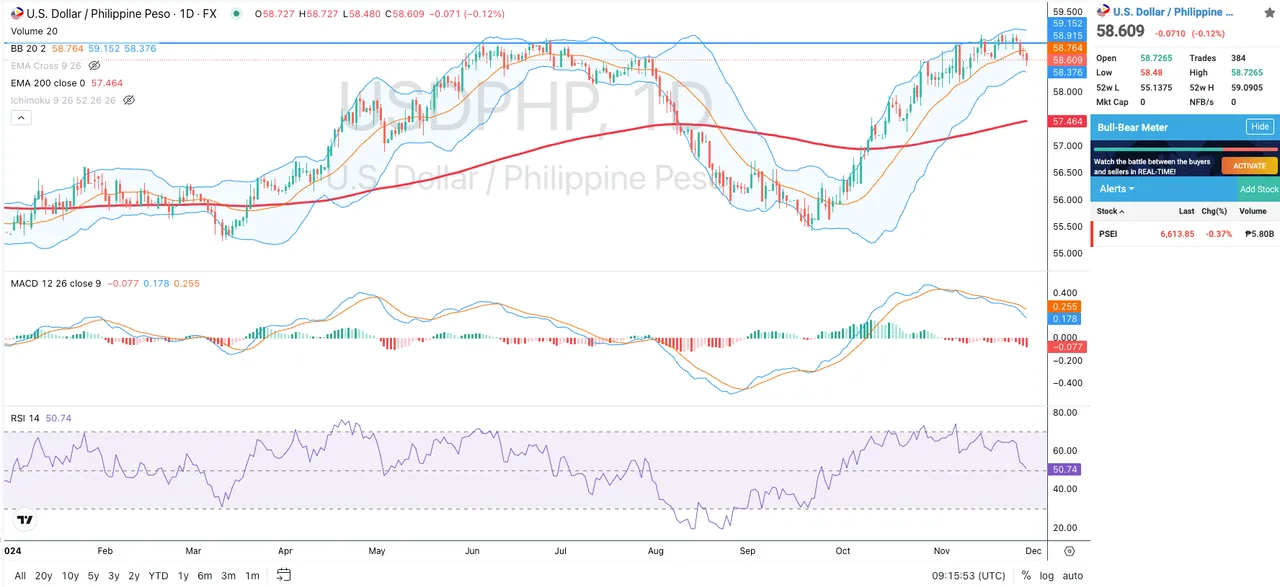Screen dimensions: 1280x587
Task: Favorite the symbol with the star icon
Action: [x=1269, y=12]
